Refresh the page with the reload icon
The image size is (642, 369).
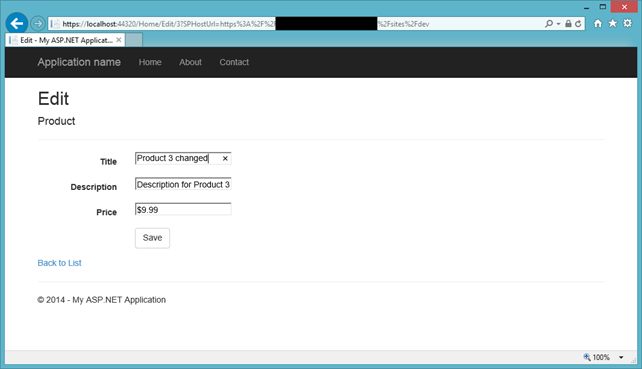tap(578, 24)
